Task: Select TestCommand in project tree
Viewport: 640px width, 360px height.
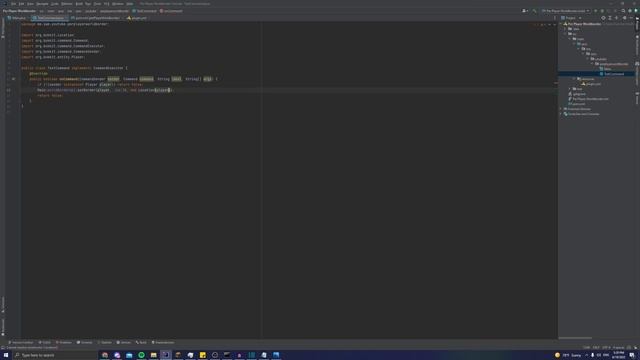Action: (611, 74)
